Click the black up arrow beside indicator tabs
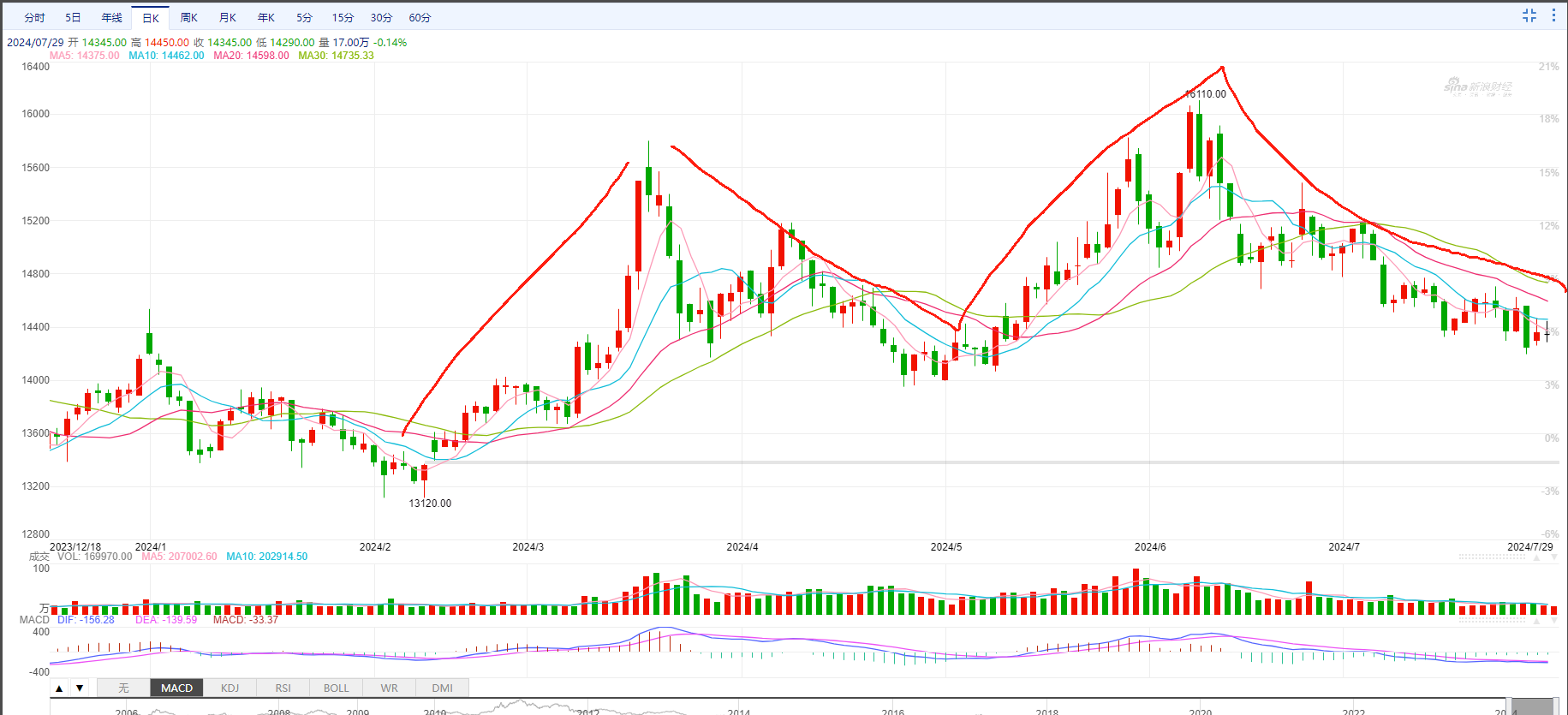1568x715 pixels. click(x=59, y=688)
